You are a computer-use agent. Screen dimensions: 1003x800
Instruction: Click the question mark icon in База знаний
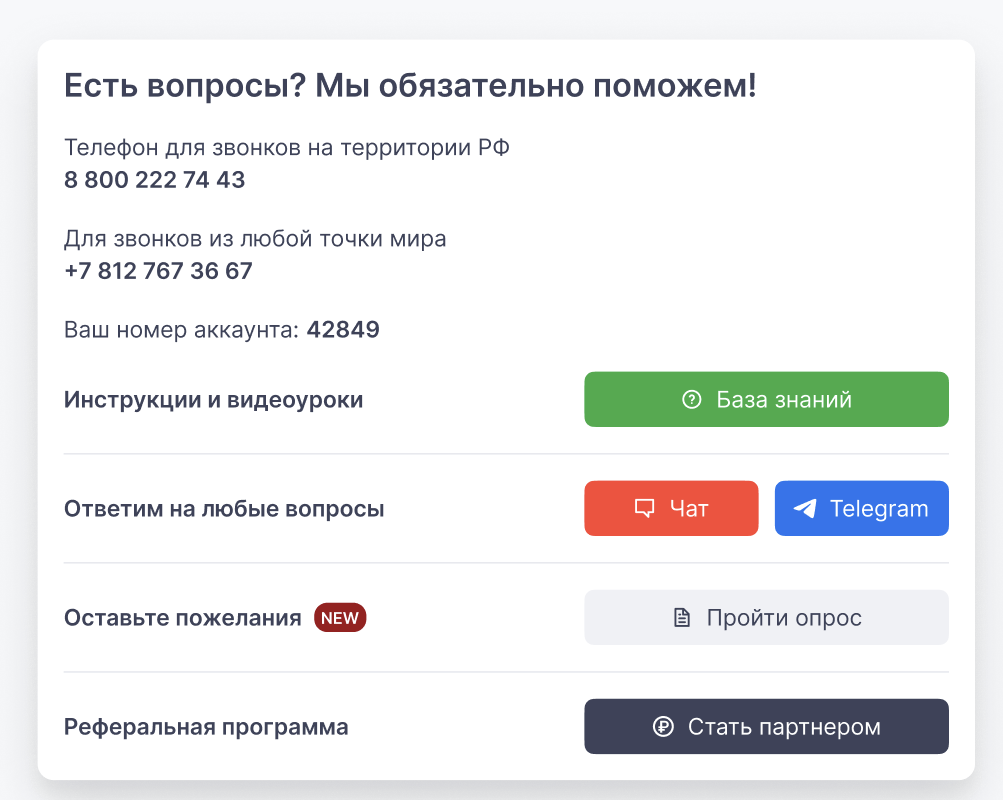(x=691, y=400)
